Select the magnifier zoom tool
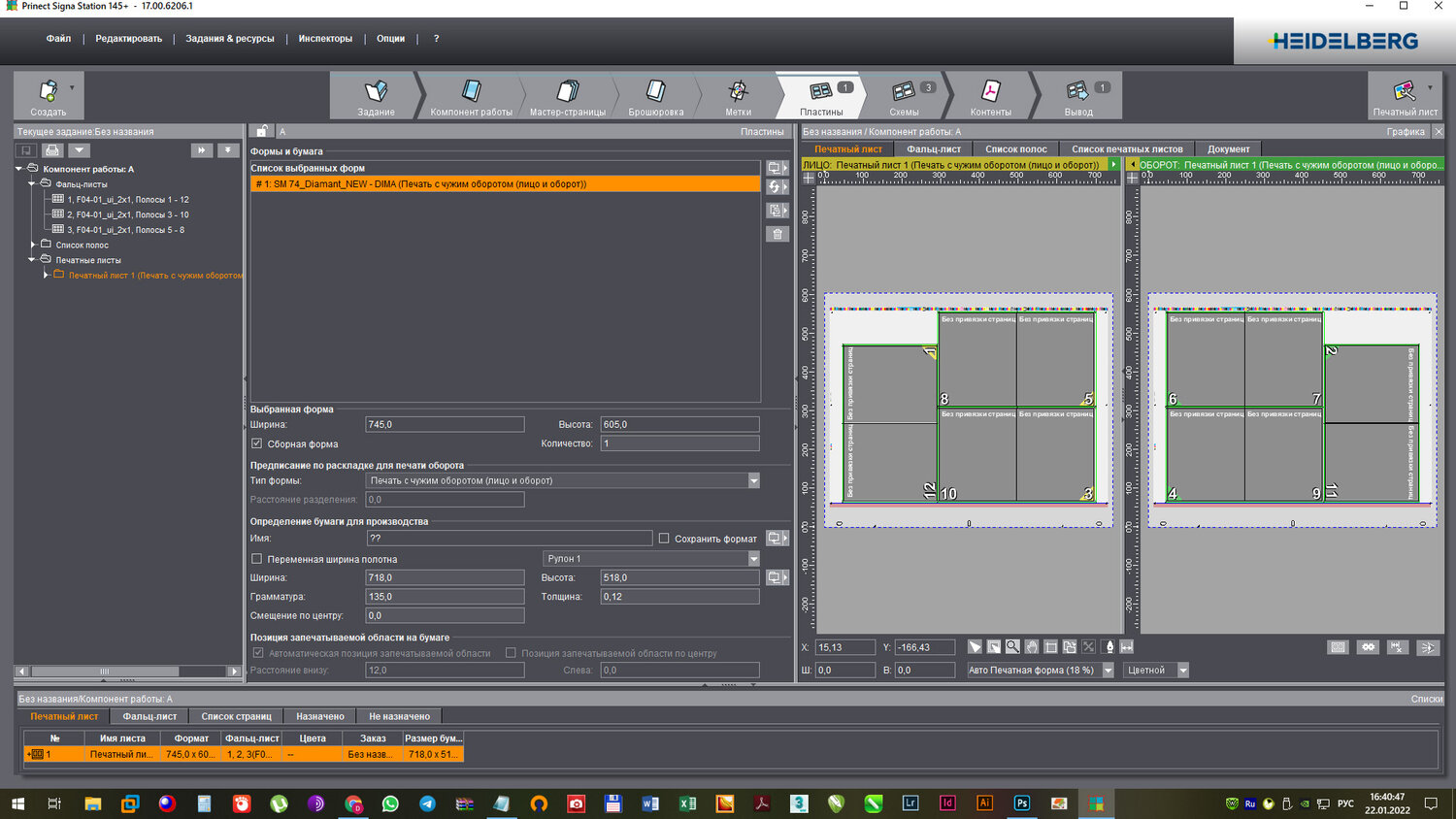Image resolution: width=1456 pixels, height=819 pixels. pyautogui.click(x=1012, y=647)
